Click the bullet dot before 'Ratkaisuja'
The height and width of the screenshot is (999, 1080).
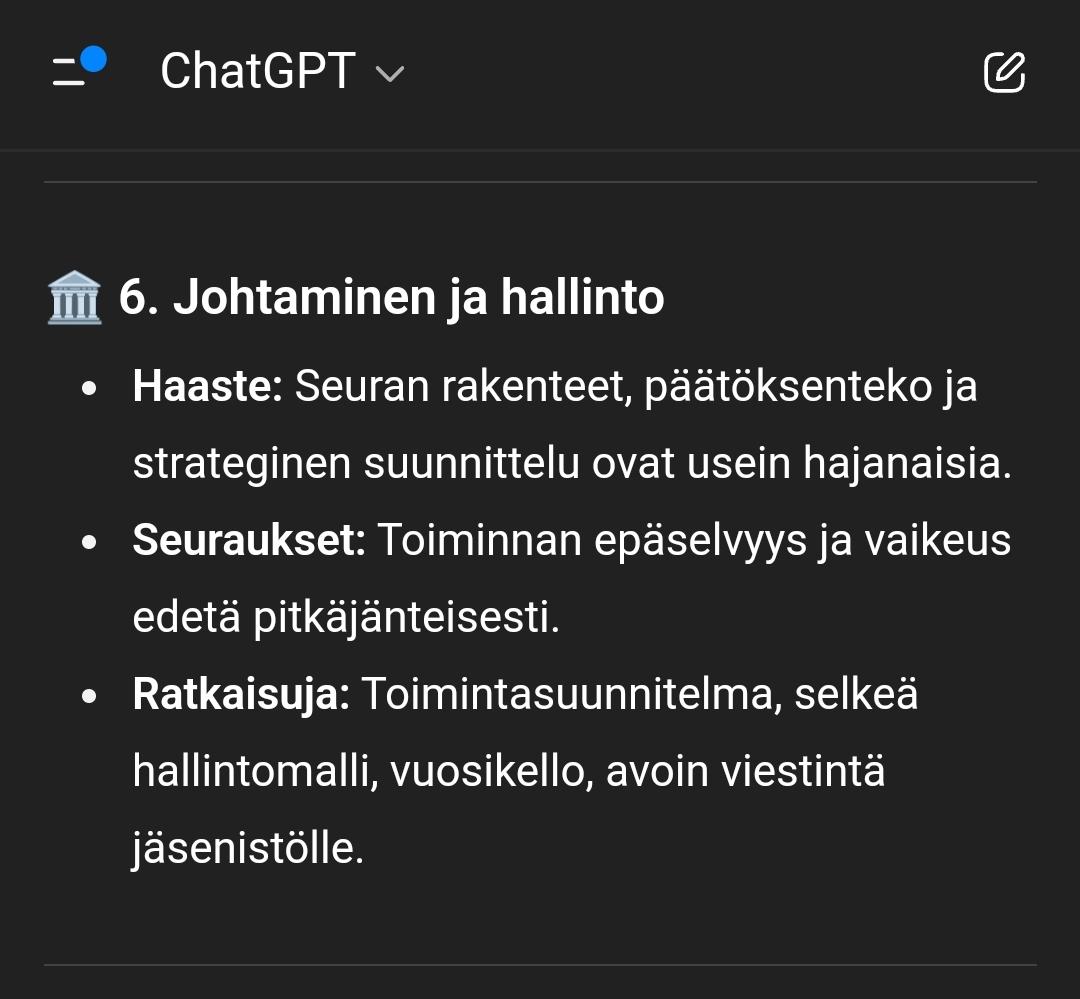(91, 697)
